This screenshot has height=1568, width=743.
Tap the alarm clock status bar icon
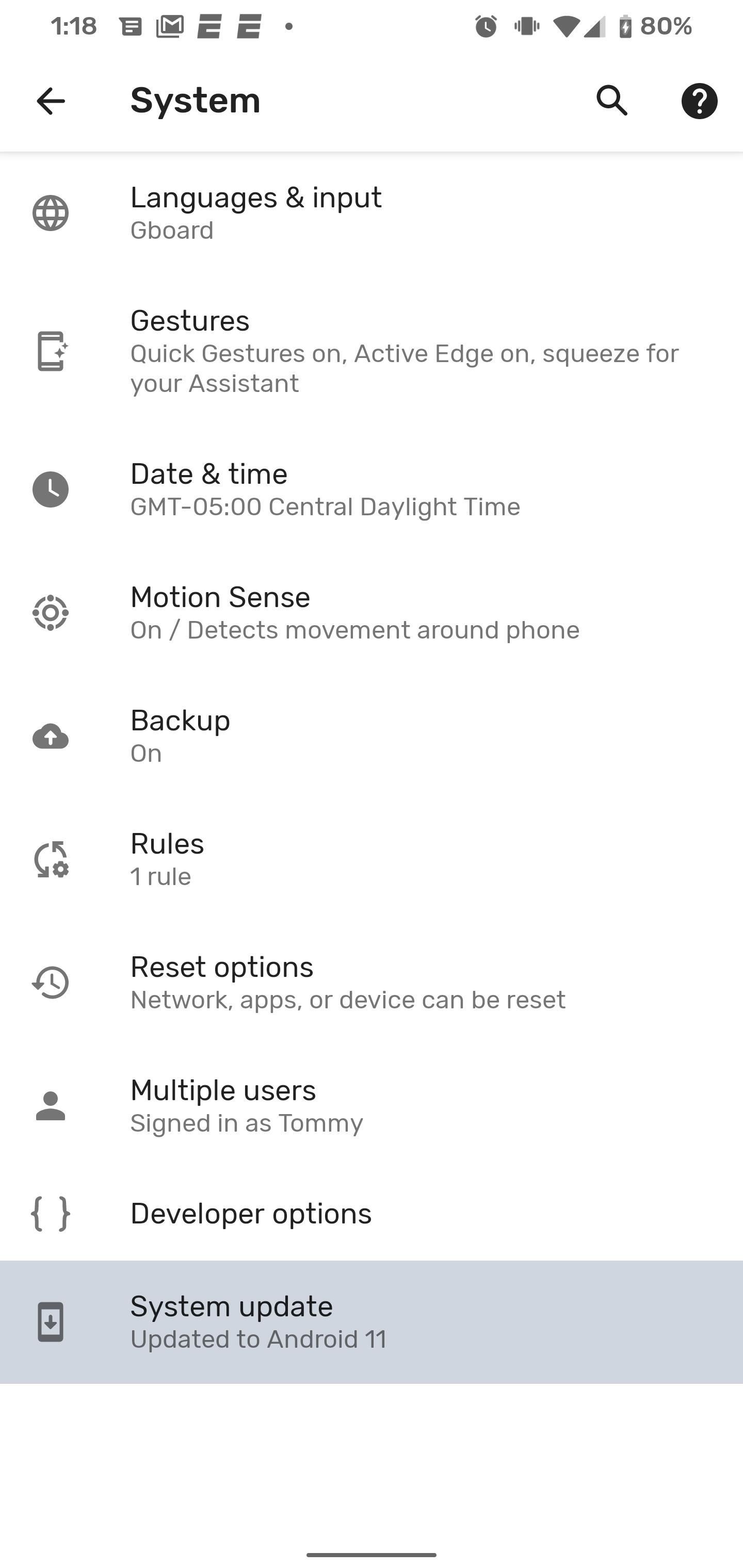click(486, 26)
